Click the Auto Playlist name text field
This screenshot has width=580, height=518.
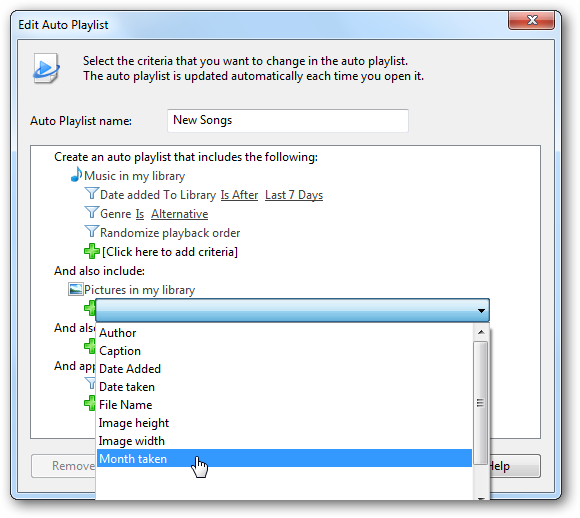pos(288,121)
